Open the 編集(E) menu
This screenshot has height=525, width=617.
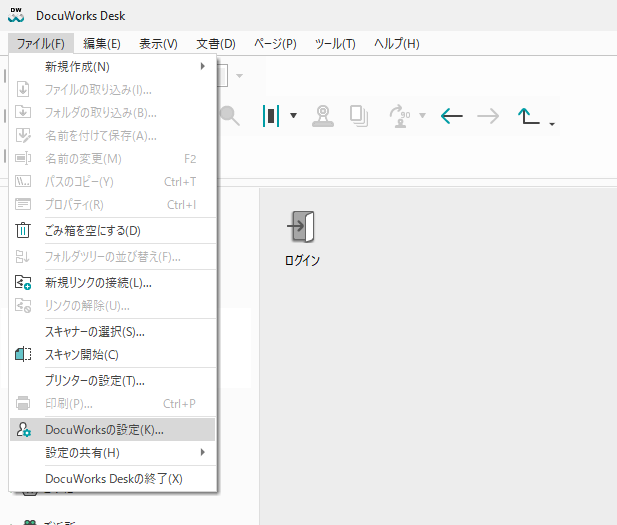pos(102,43)
